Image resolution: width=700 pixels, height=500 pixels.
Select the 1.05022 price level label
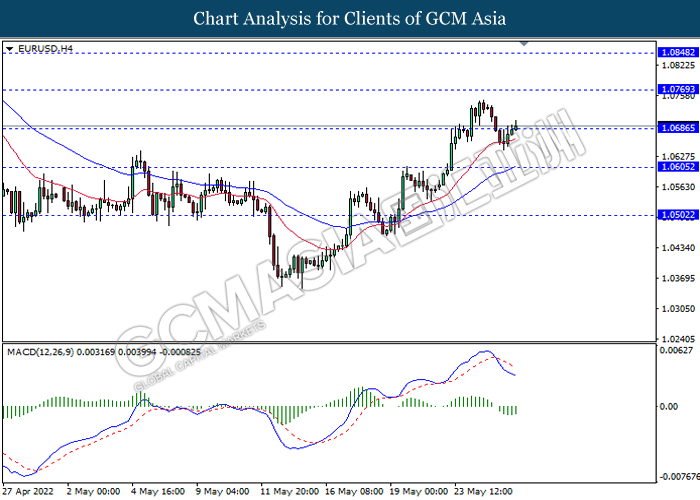[x=678, y=215]
